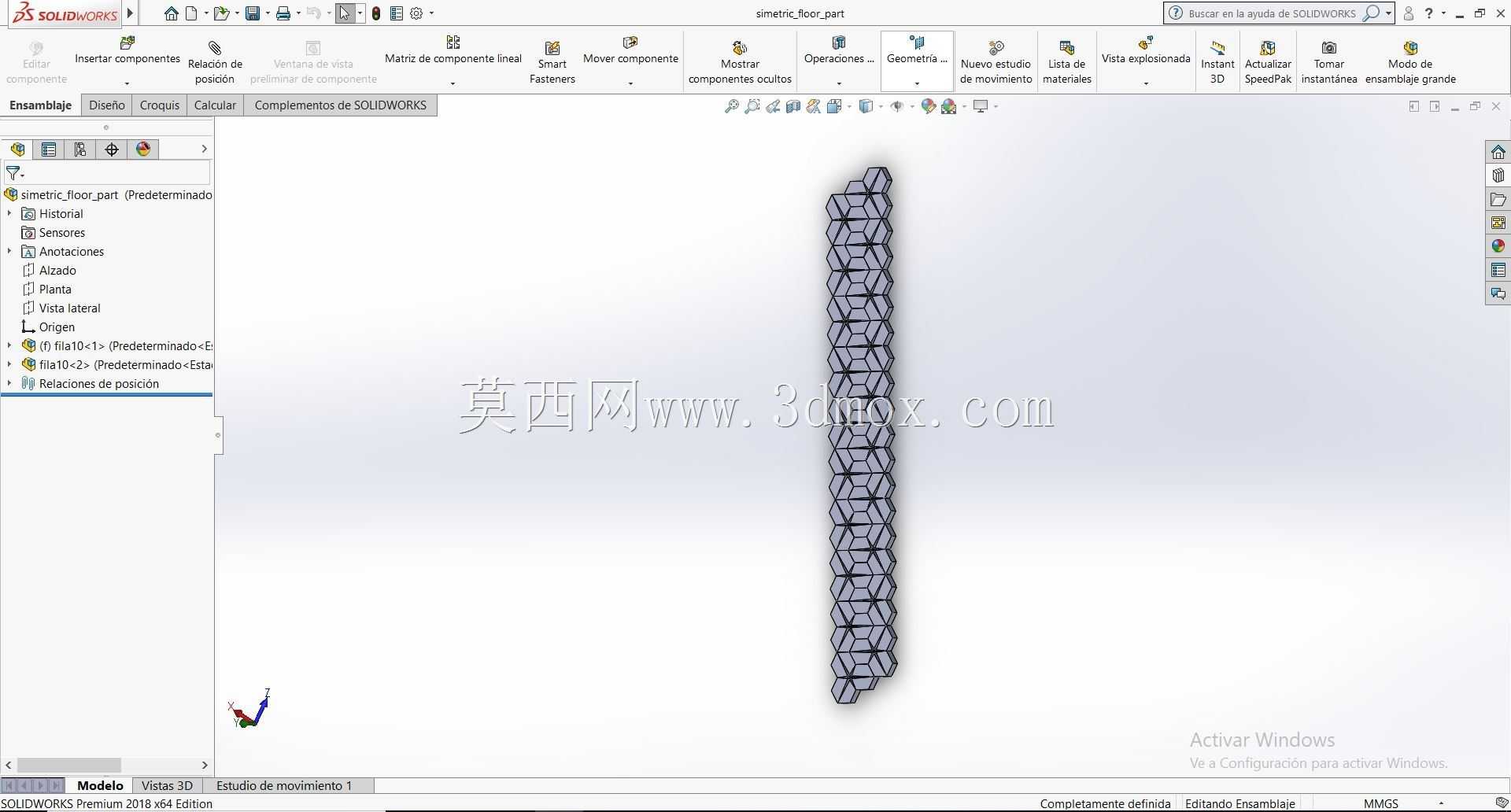
Task: Print the document with the printer icon
Action: (283, 13)
